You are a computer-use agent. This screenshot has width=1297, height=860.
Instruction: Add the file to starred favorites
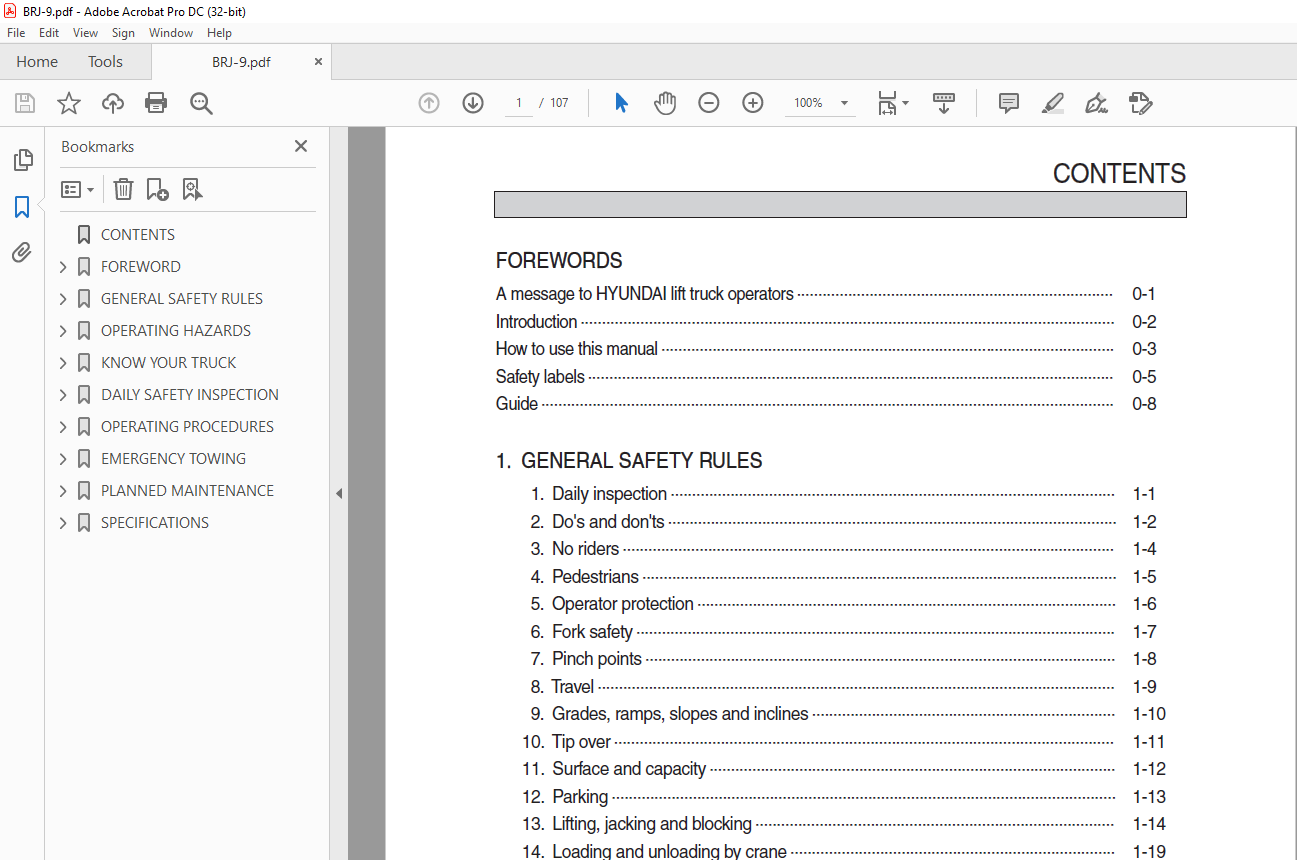pos(68,103)
